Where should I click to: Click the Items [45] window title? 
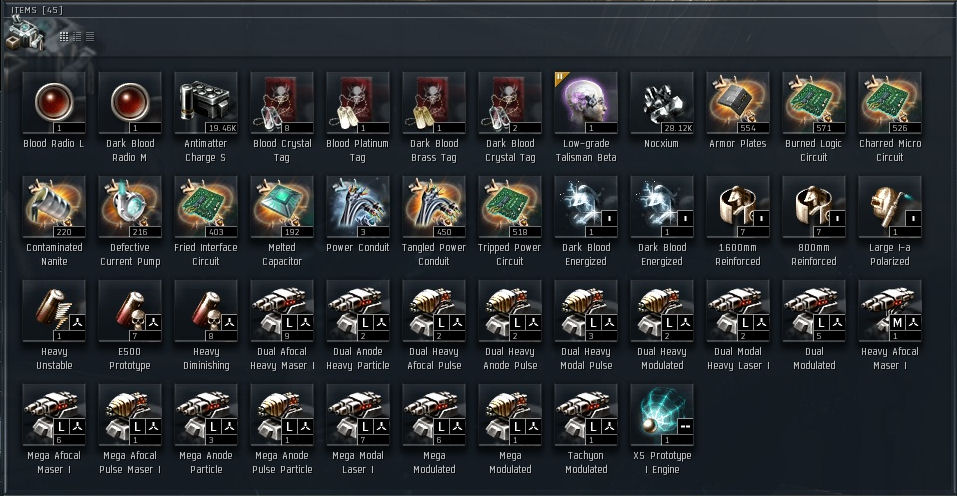[x=37, y=10]
